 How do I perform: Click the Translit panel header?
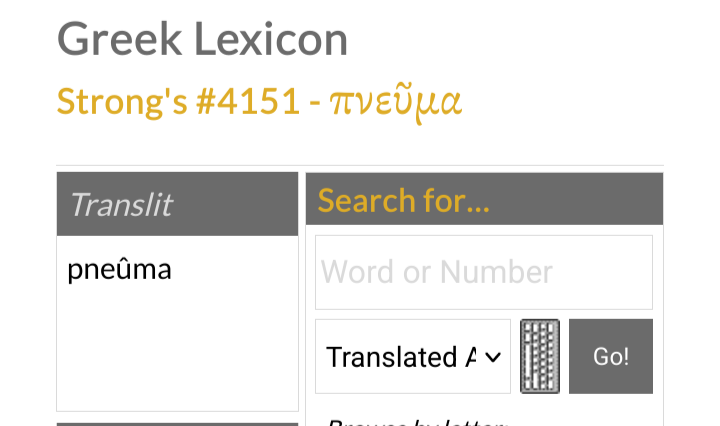(x=177, y=204)
